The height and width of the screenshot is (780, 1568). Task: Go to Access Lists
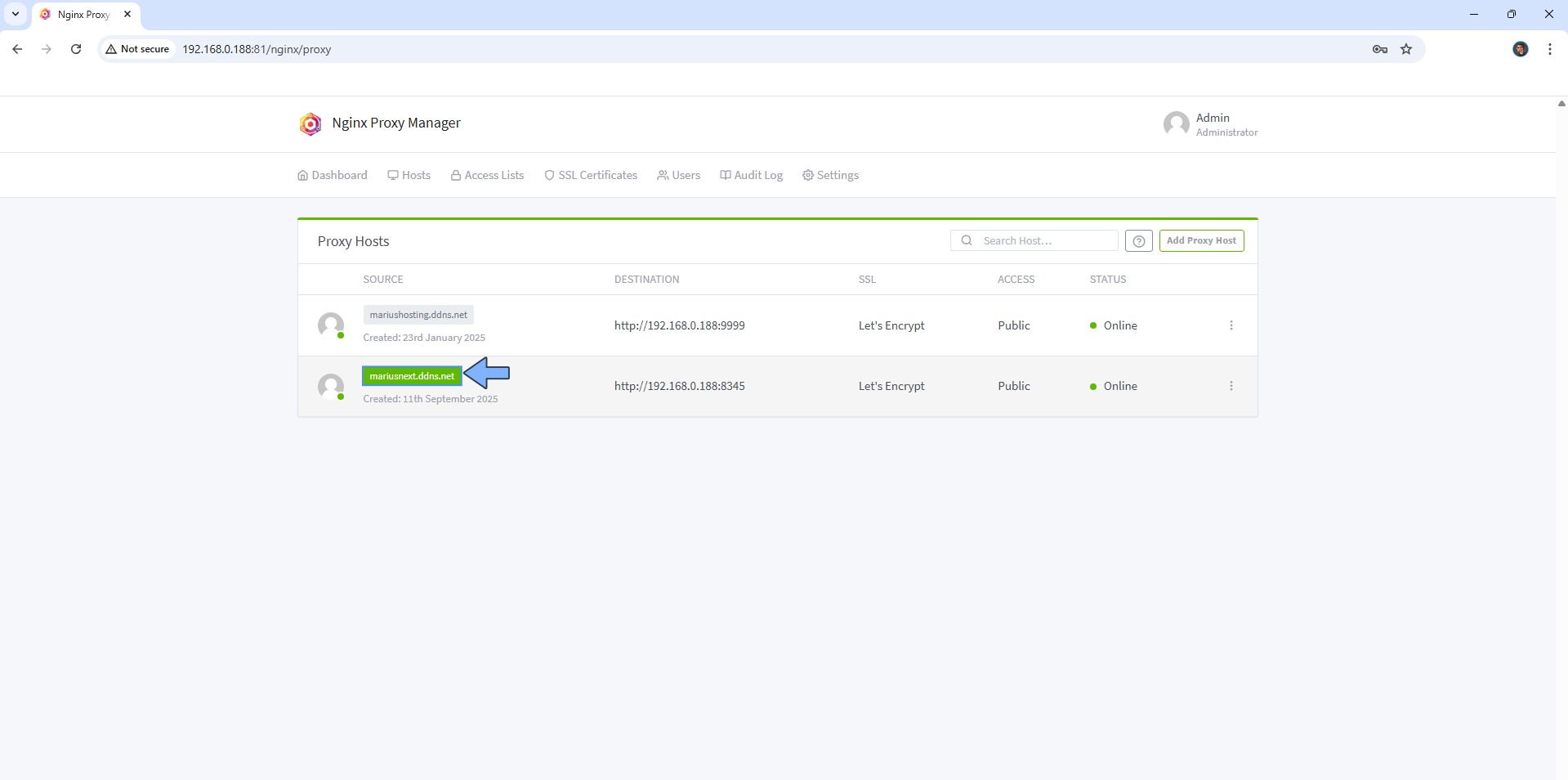(488, 175)
